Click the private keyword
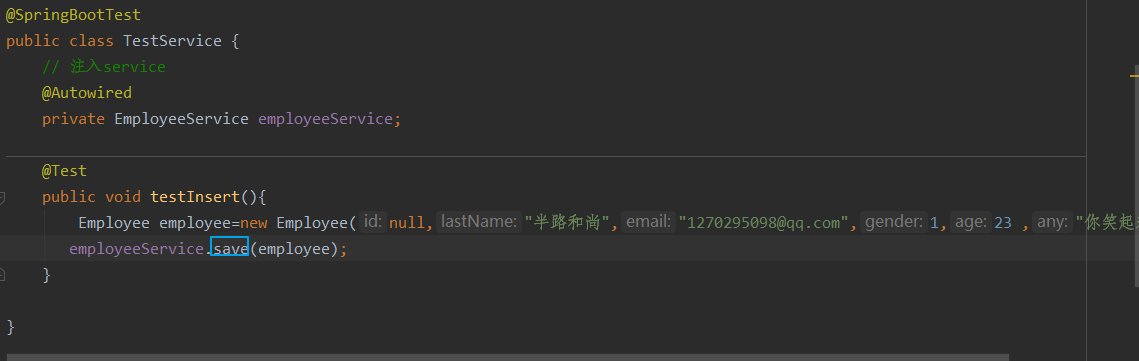Viewport: 1139px width, 361px height. tap(73, 119)
